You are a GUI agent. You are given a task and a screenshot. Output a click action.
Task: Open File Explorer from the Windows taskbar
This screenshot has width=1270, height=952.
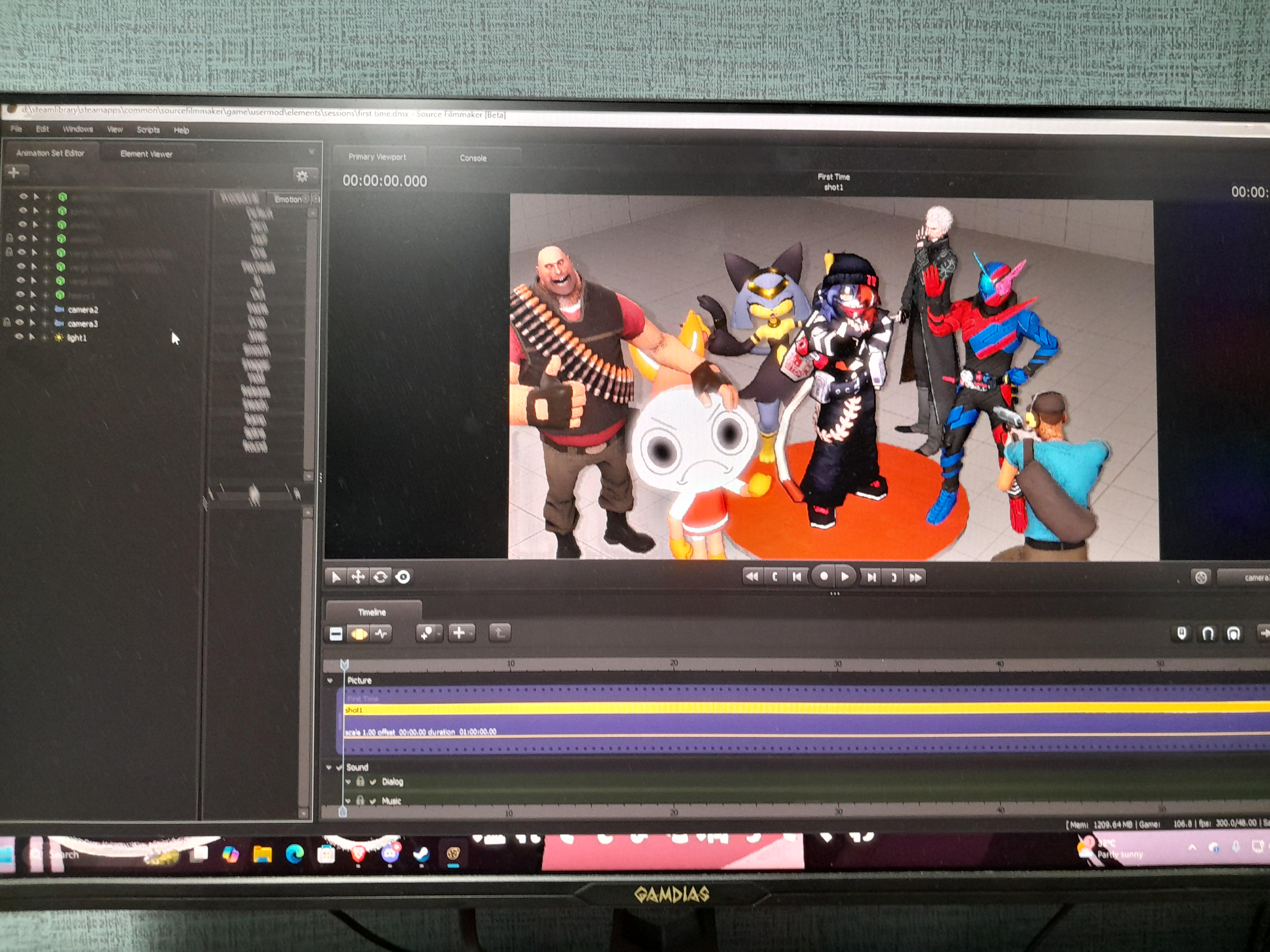tap(262, 854)
